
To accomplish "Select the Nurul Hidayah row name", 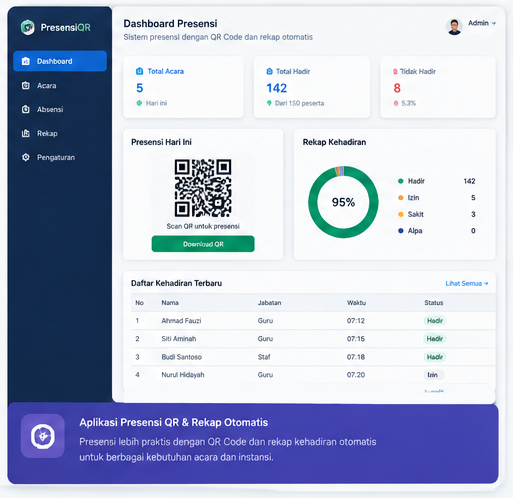I will [x=183, y=375].
